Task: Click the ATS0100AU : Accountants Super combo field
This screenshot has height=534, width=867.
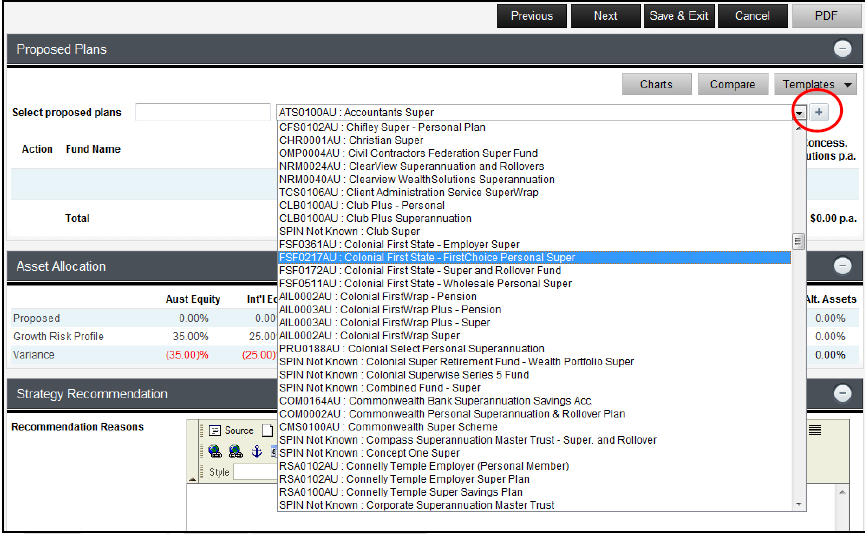Action: 534,112
